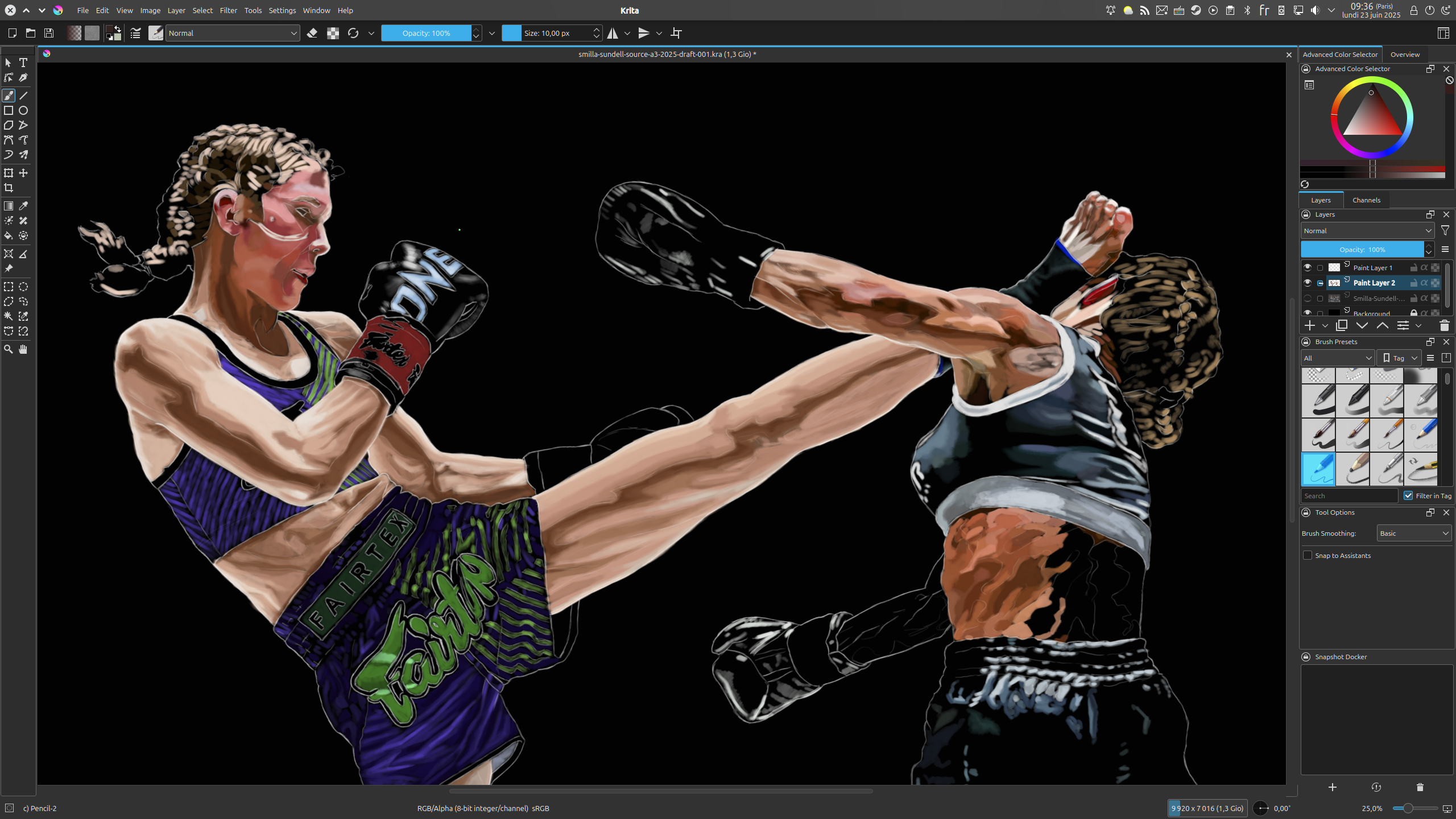1456x819 pixels.
Task: Open brush presets All tag dropdown
Action: pos(1338,358)
